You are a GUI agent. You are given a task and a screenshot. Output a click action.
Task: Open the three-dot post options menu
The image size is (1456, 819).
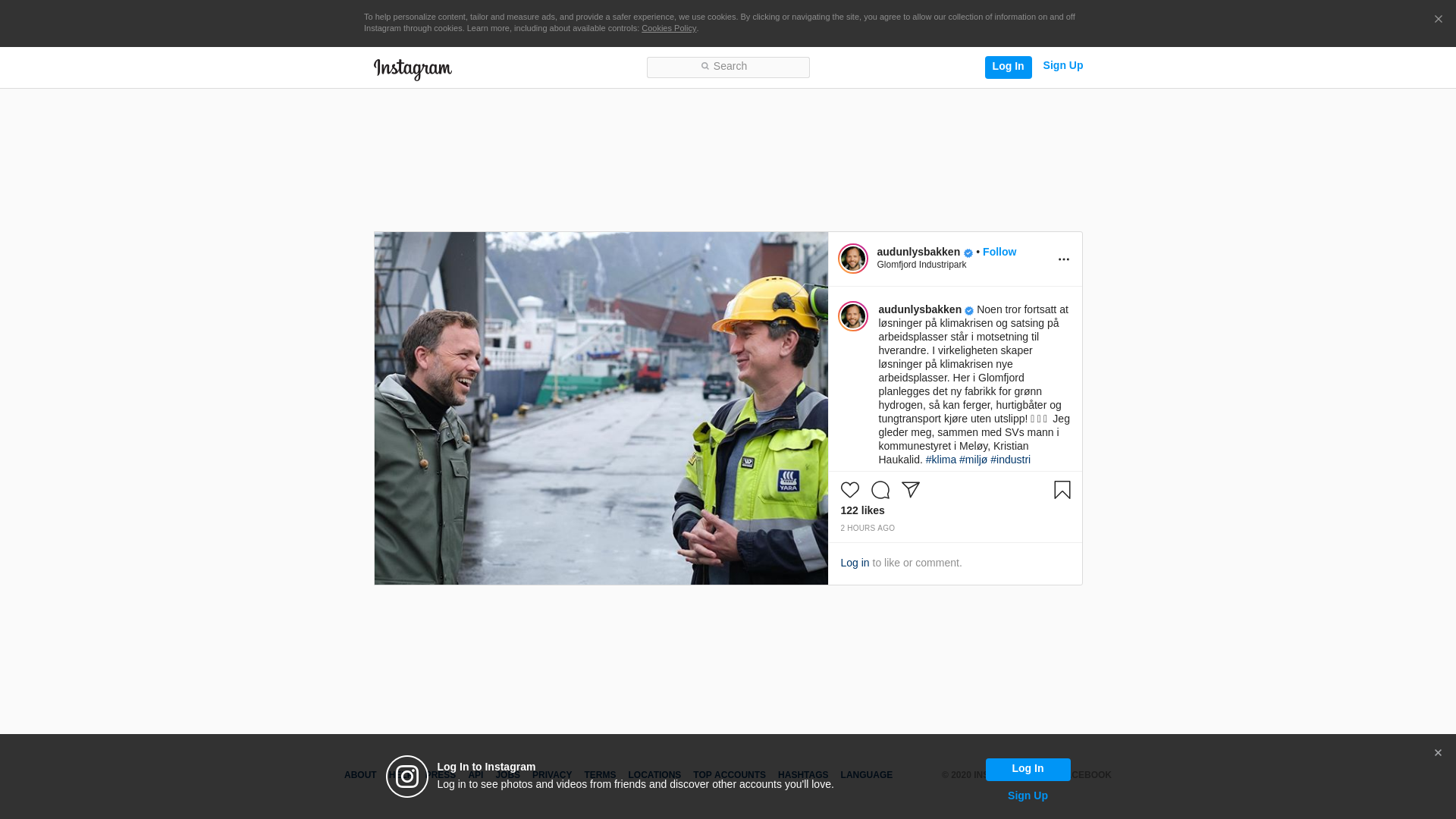tap(1063, 259)
